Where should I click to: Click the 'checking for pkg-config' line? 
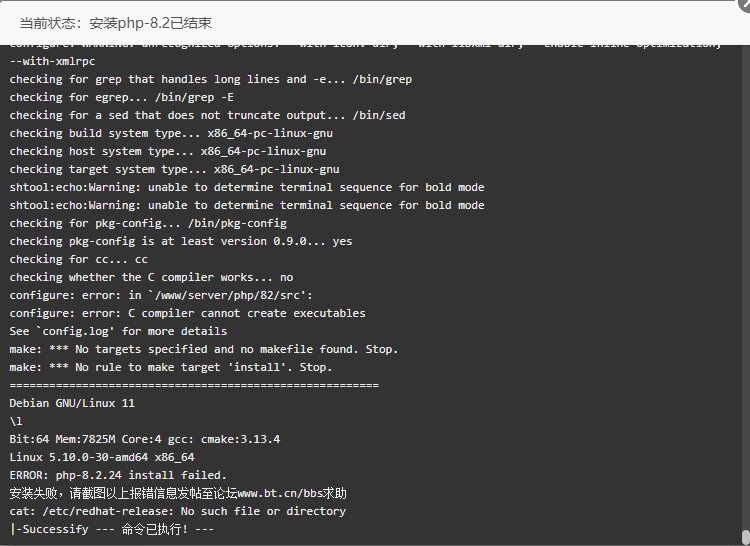(148, 223)
